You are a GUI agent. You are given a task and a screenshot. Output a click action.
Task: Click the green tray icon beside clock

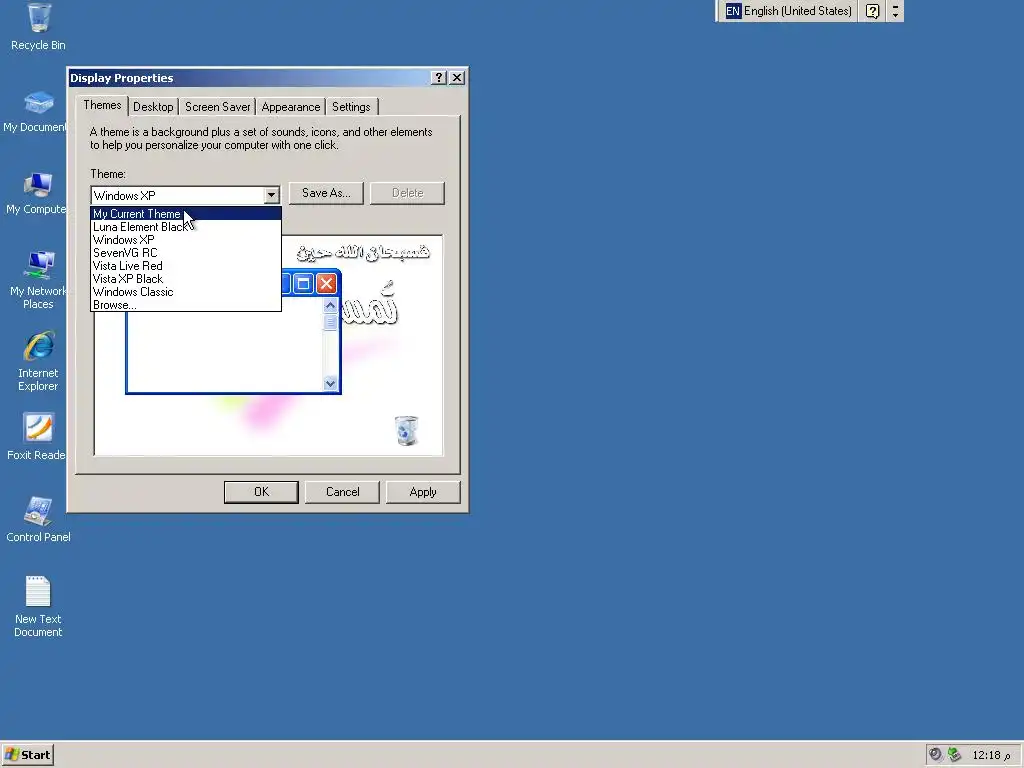[955, 755]
